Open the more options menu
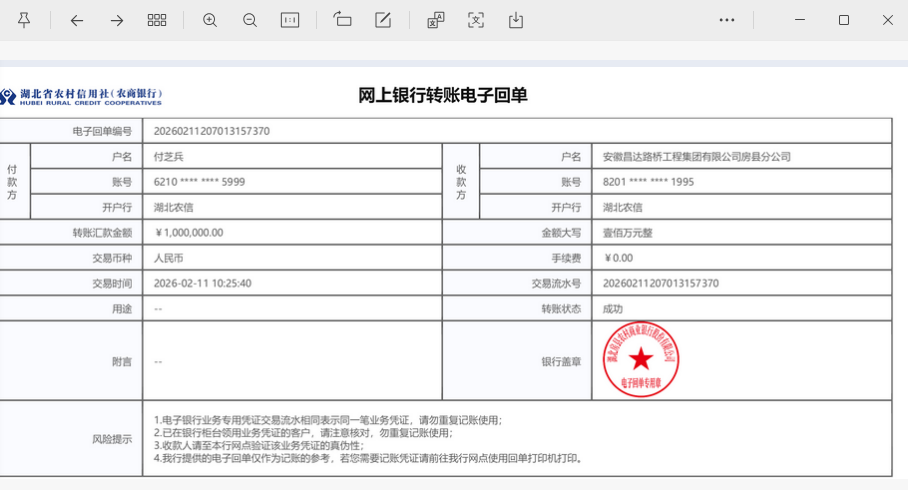 click(x=727, y=20)
